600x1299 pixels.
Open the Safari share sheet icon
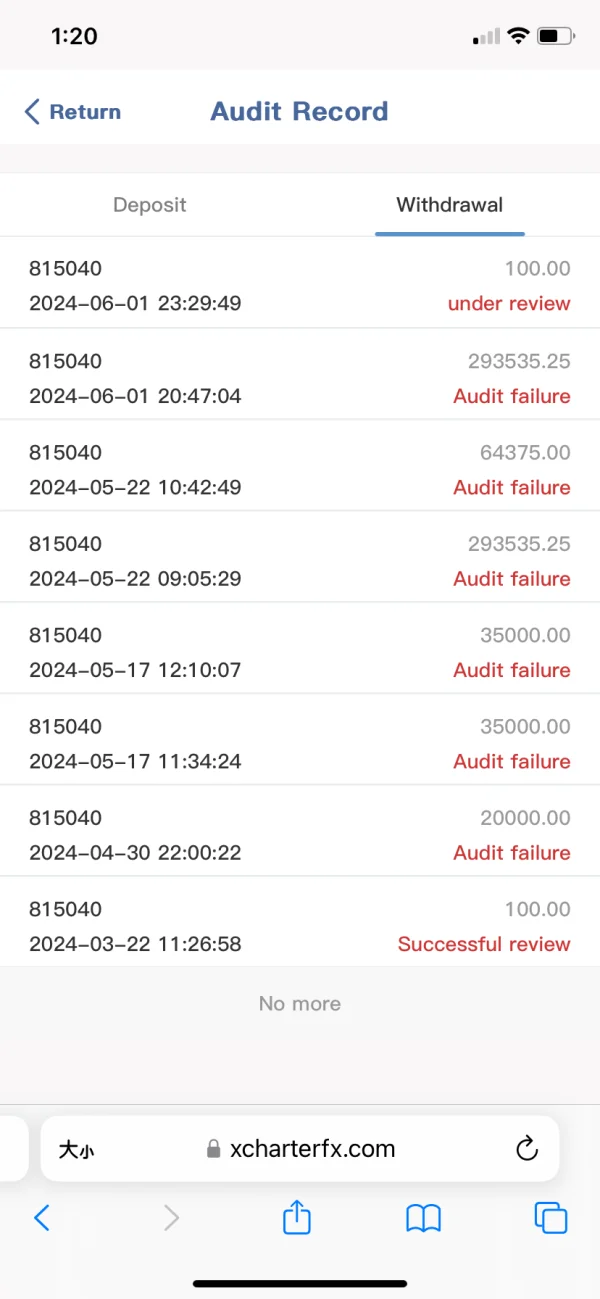click(x=297, y=1217)
